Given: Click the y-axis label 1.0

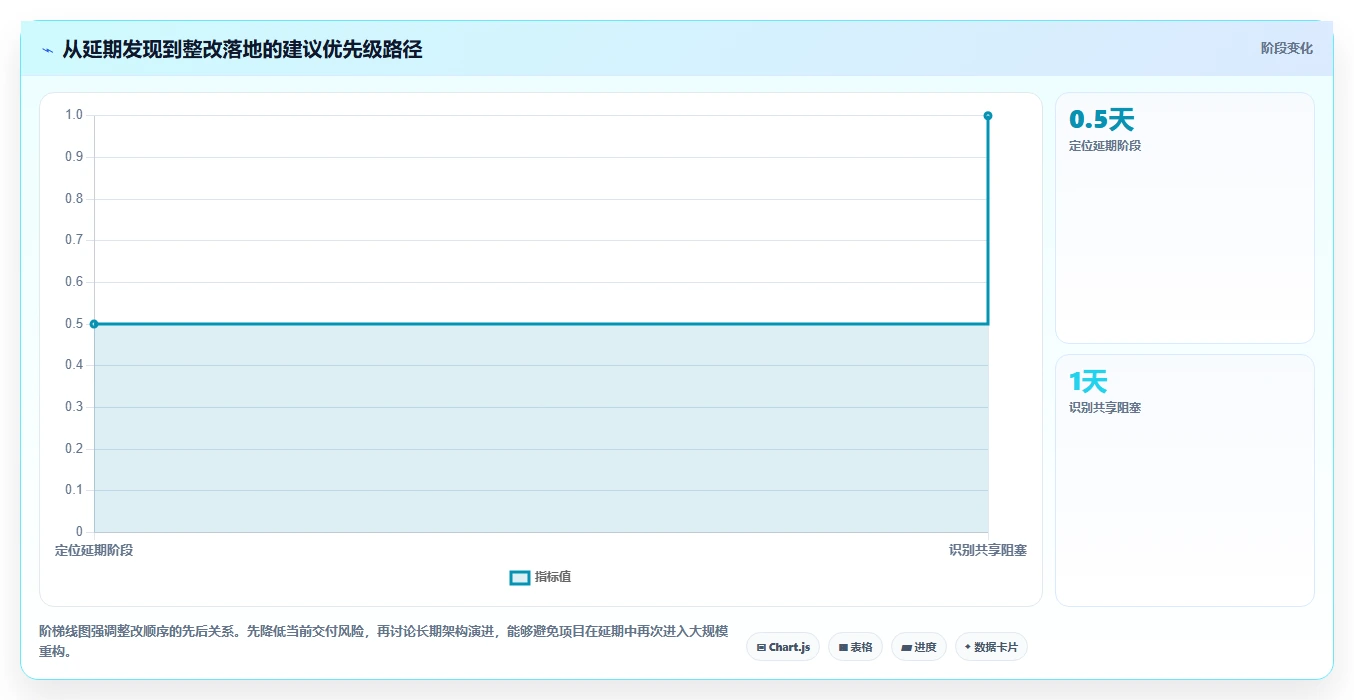Looking at the screenshot, I should click(74, 115).
